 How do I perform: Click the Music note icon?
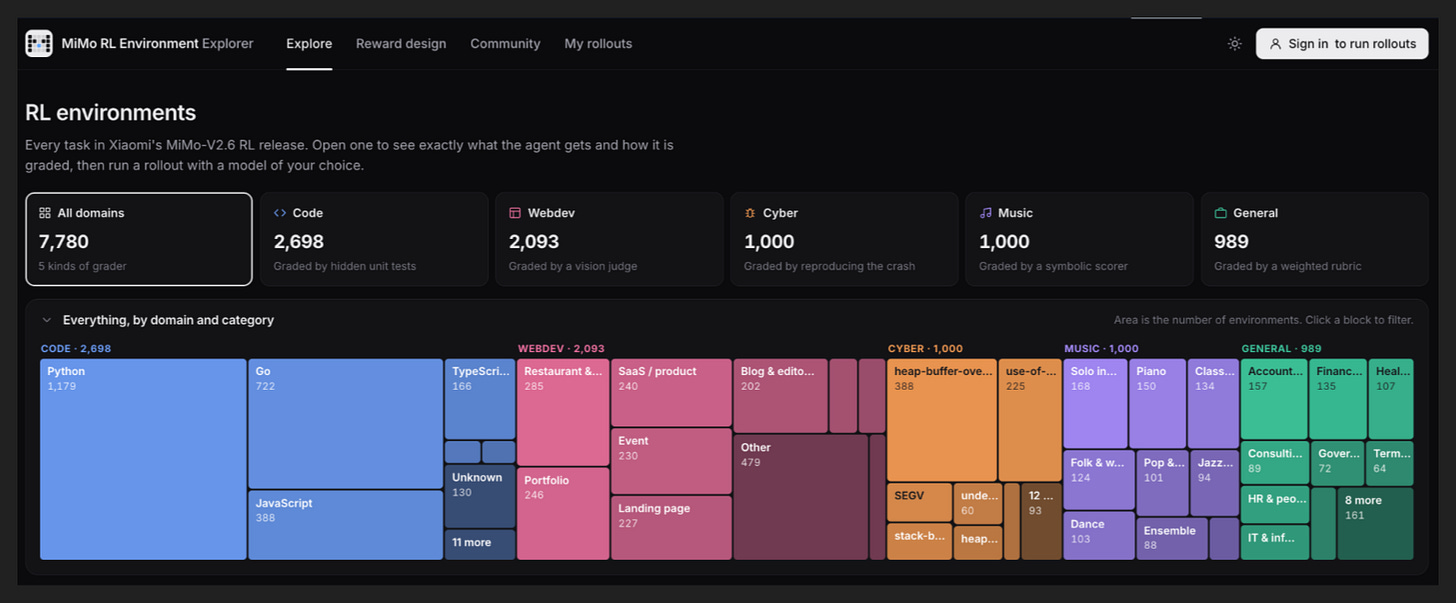click(x=985, y=213)
